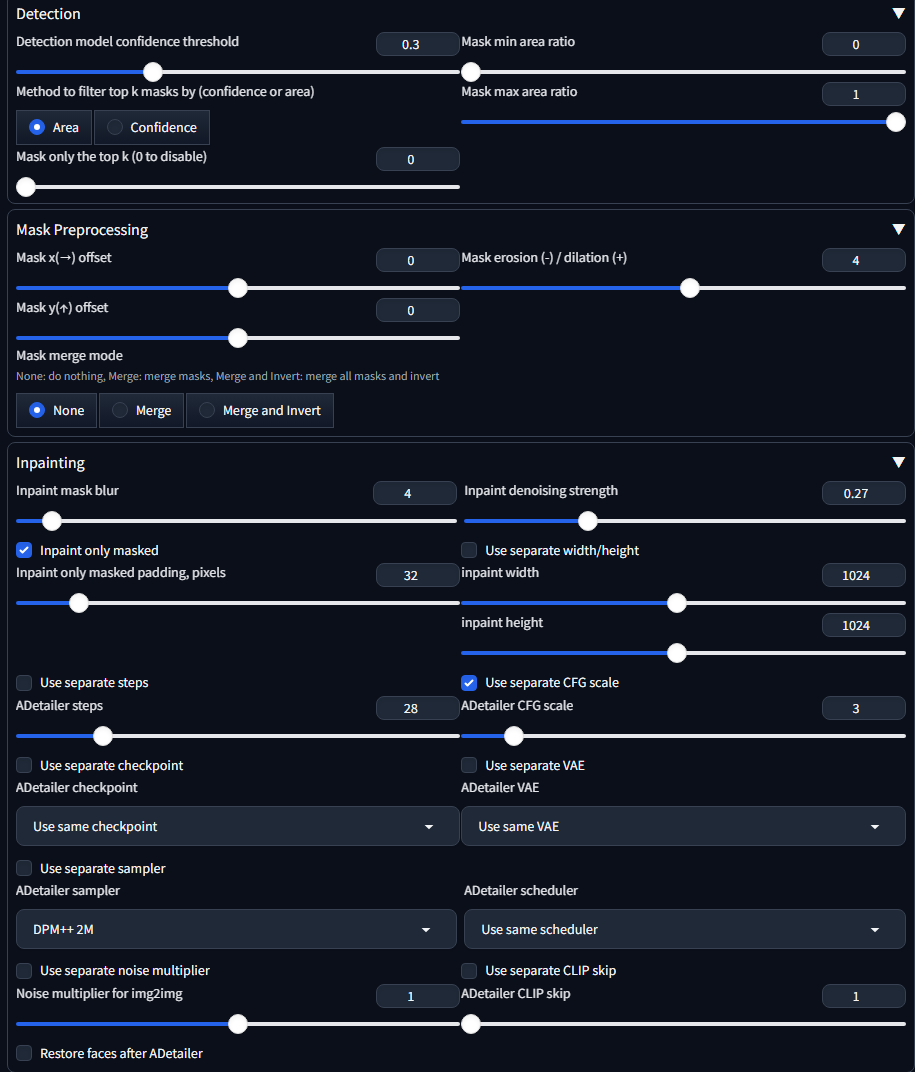Enable Use separate width/height checkbox
Image resolution: width=915 pixels, height=1072 pixels.
coord(469,550)
